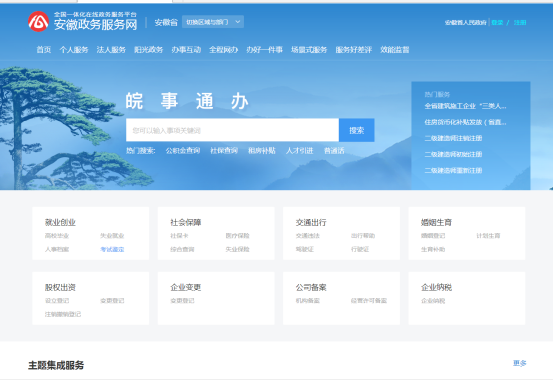Choose 办事互动 from the nav bar
553x381 pixels.
pos(186,50)
